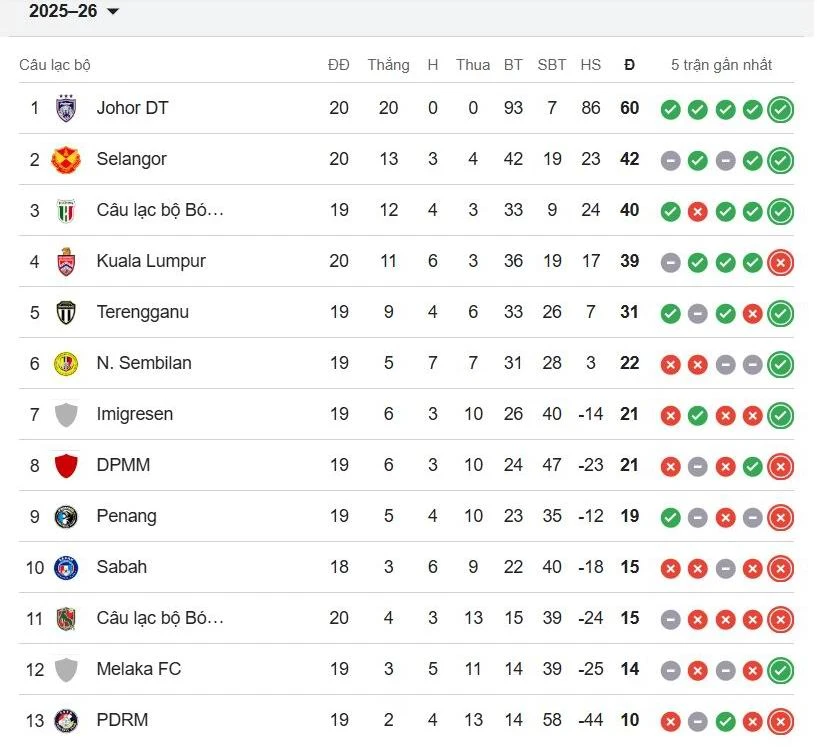This screenshot has width=817, height=747.
Task: Click the Sabah club crest
Action: [x=66, y=567]
